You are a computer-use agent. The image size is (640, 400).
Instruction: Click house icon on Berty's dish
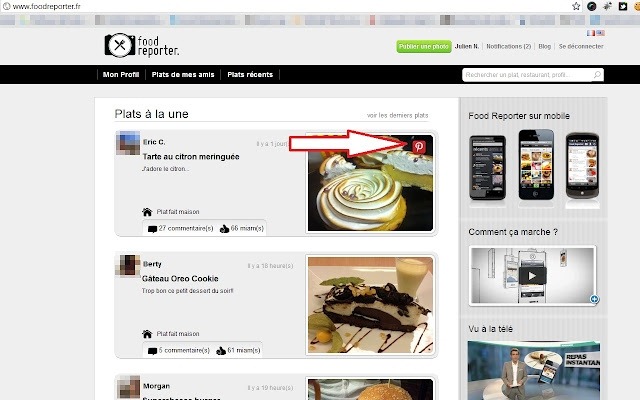(147, 334)
